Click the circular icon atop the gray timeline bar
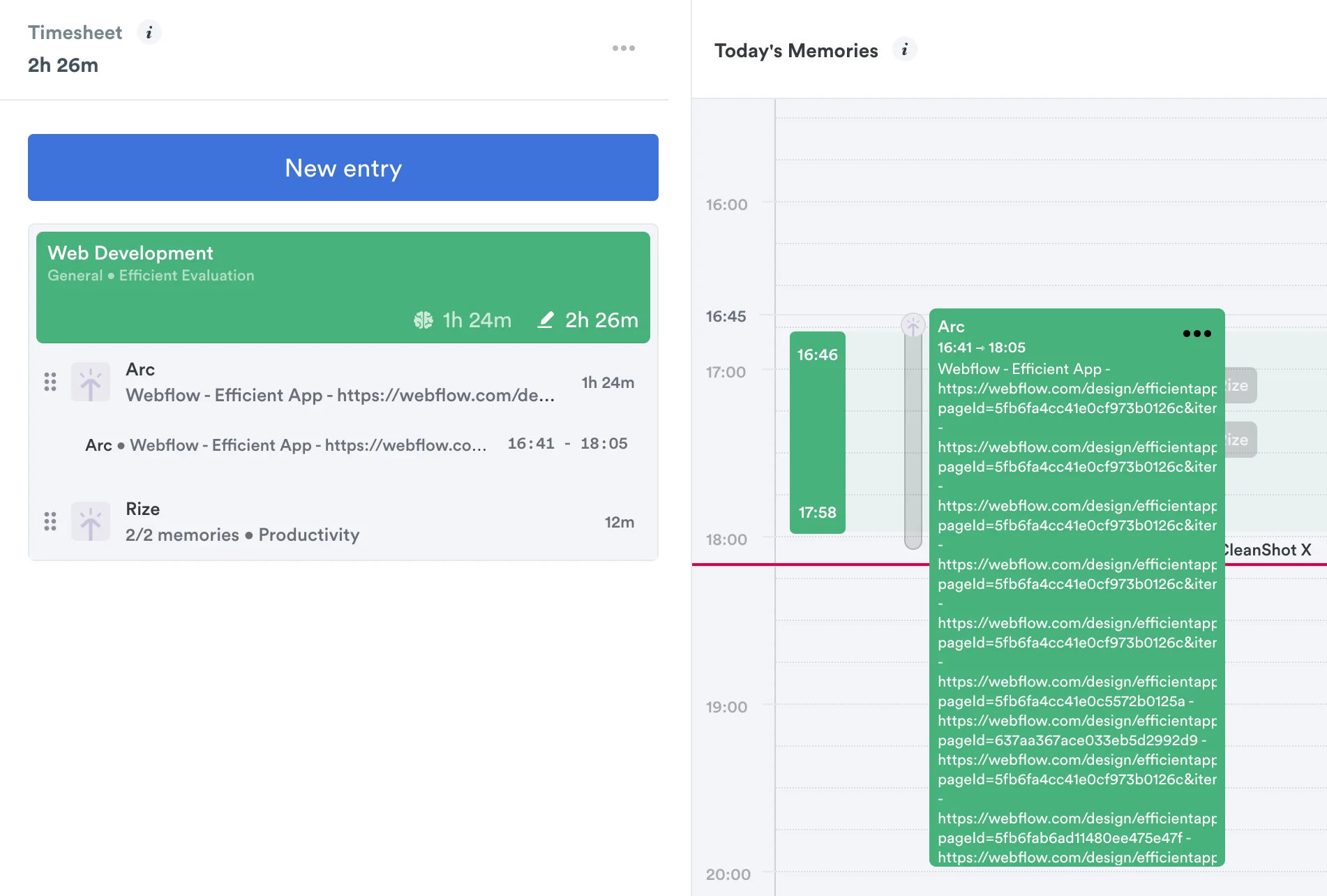This screenshot has height=896, width=1327. 913,325
